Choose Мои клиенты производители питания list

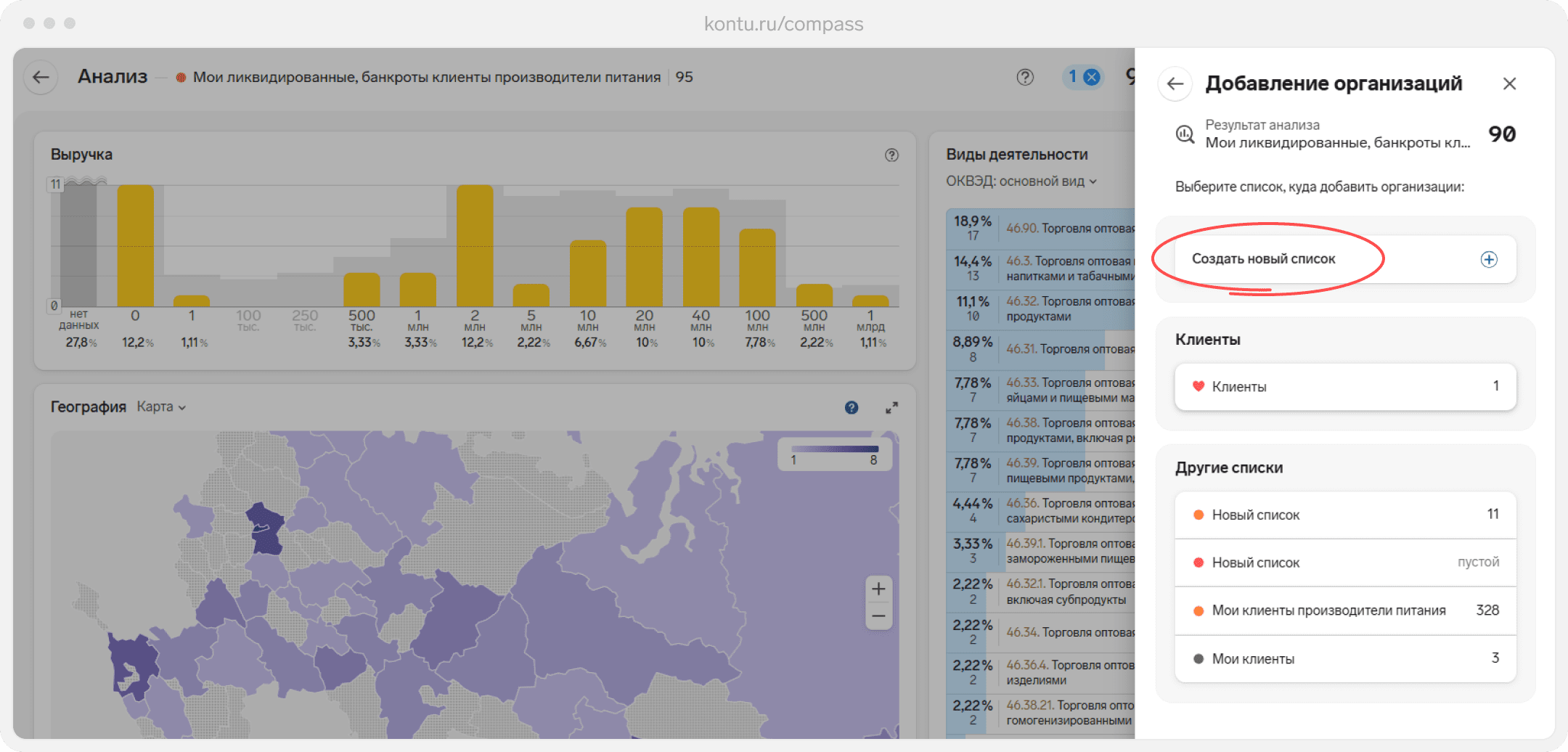pyautogui.click(x=1345, y=610)
